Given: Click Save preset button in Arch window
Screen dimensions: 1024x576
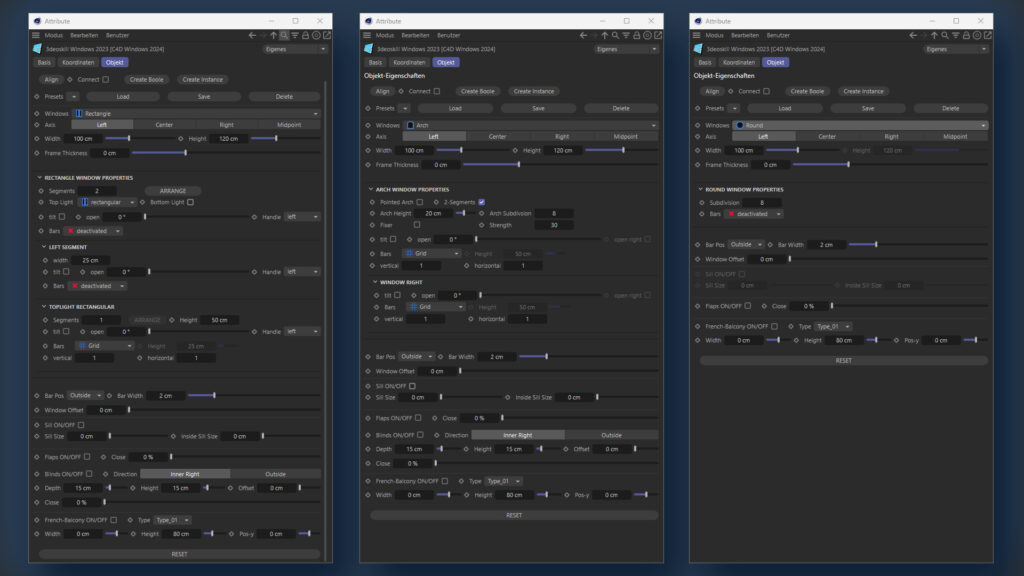Looking at the screenshot, I should pos(538,108).
